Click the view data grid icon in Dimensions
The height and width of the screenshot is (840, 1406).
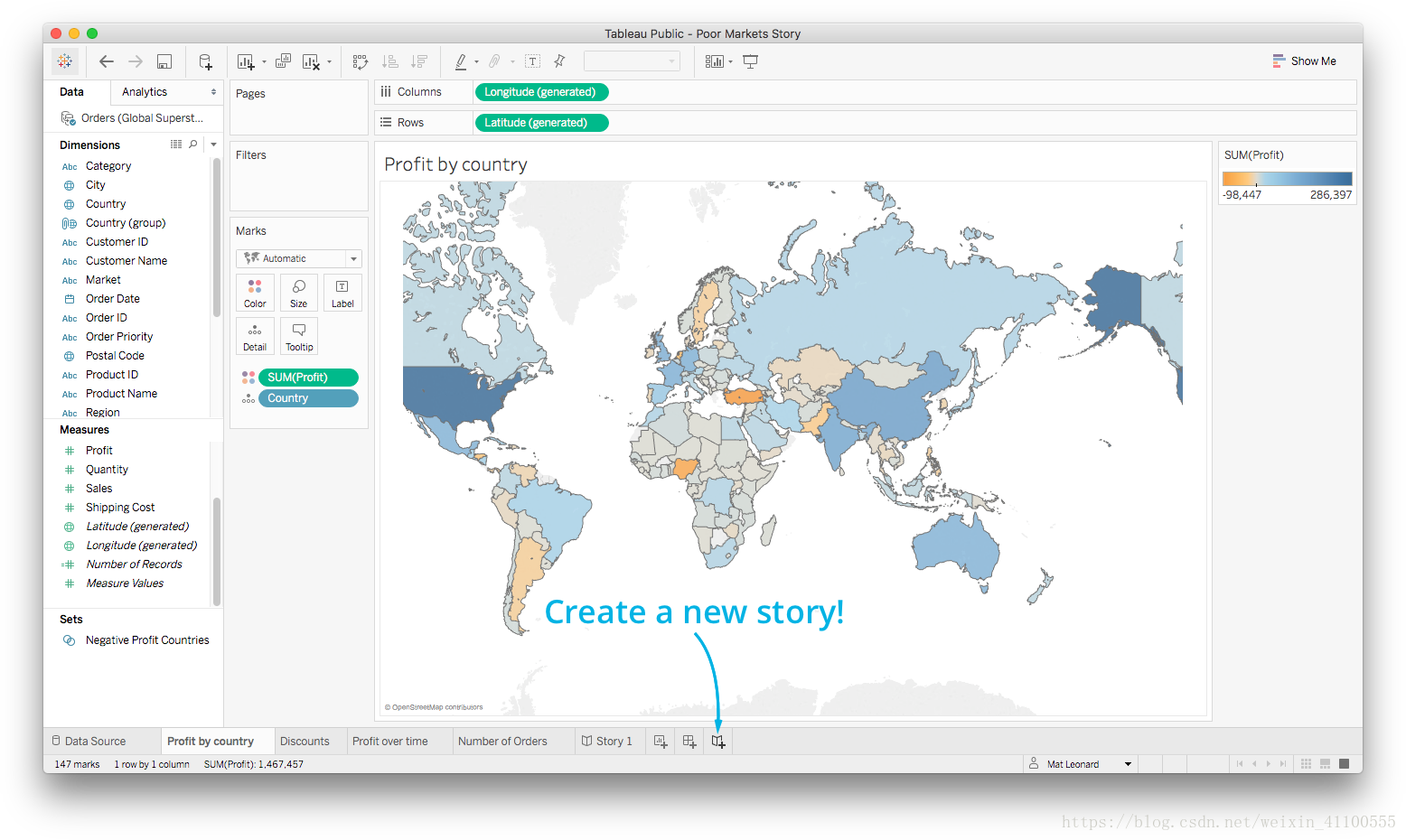pos(176,145)
